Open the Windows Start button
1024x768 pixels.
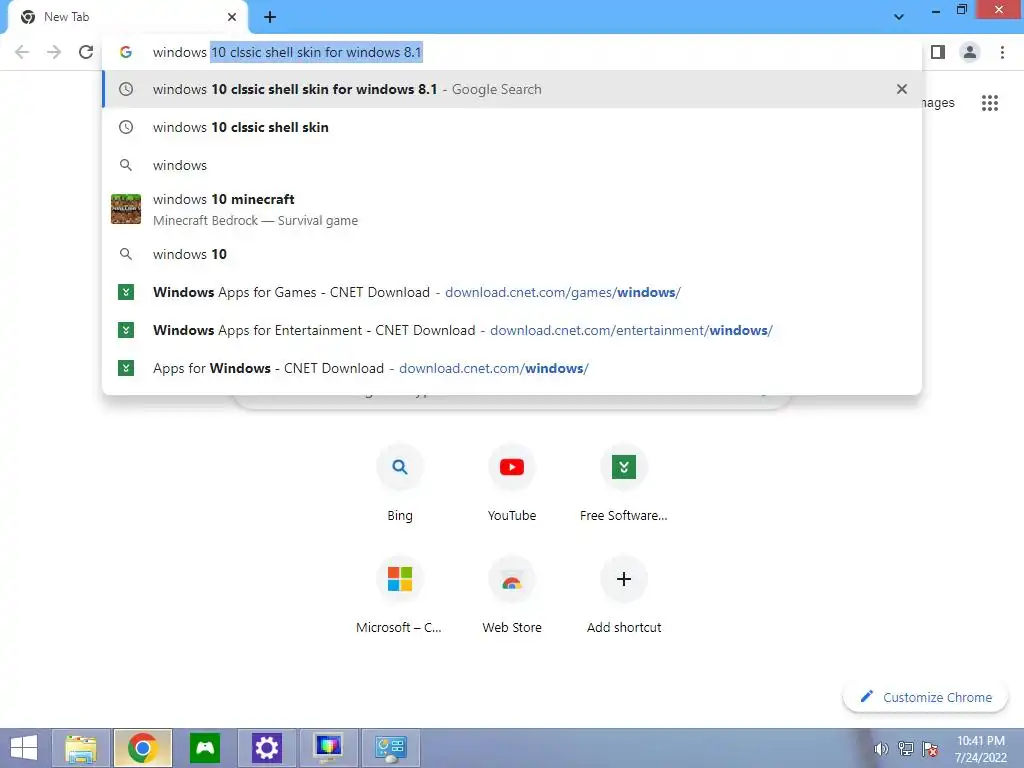(24, 748)
